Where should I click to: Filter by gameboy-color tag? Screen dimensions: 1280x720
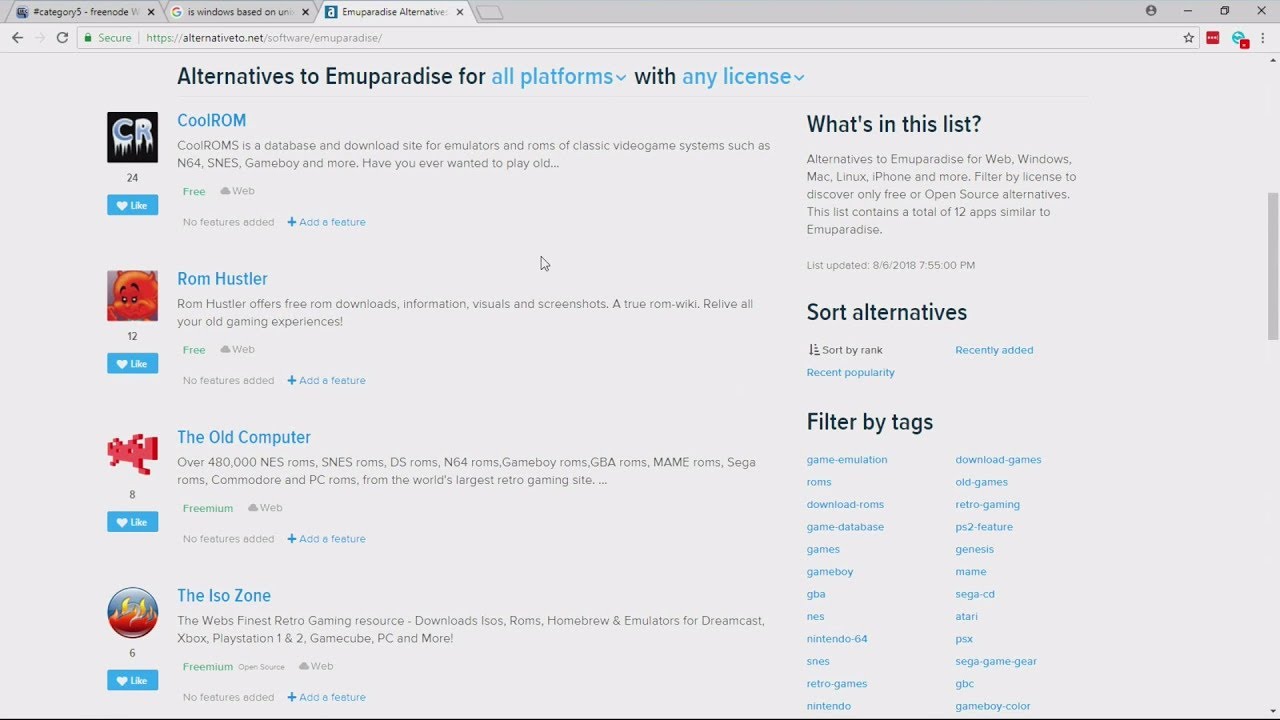(x=992, y=706)
